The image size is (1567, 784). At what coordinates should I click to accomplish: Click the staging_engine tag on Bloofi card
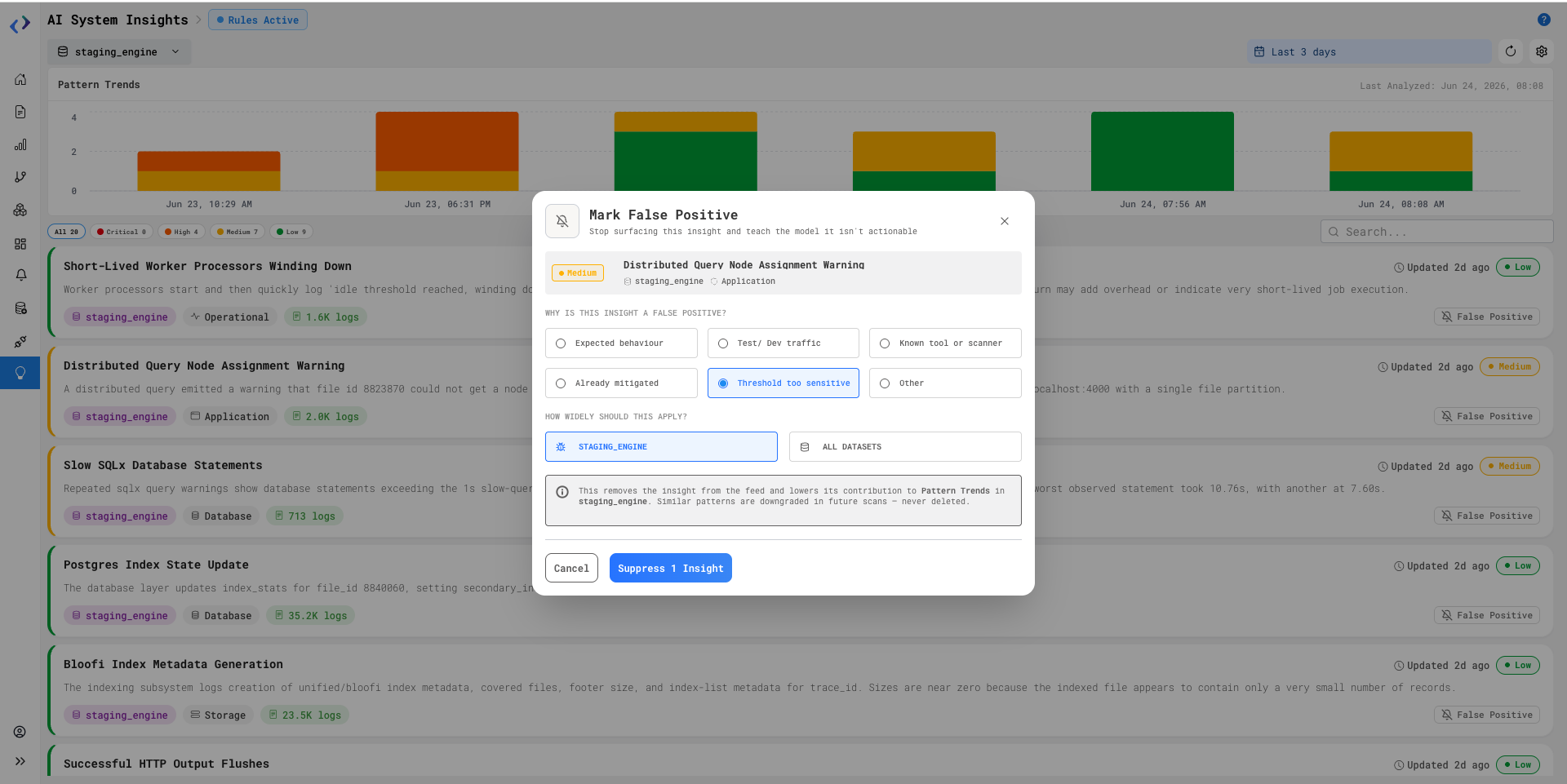pyautogui.click(x=120, y=715)
